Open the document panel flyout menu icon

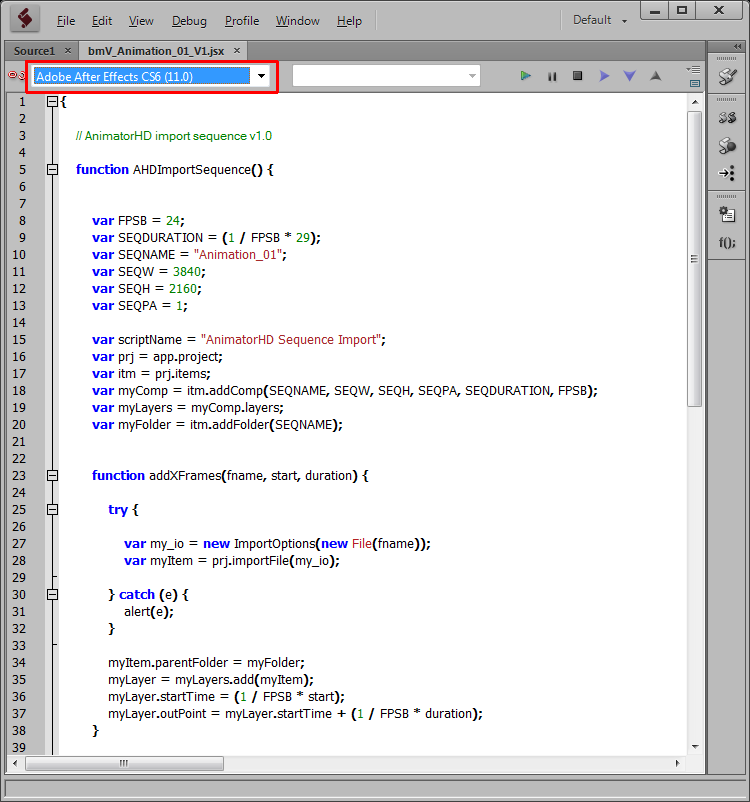694,70
